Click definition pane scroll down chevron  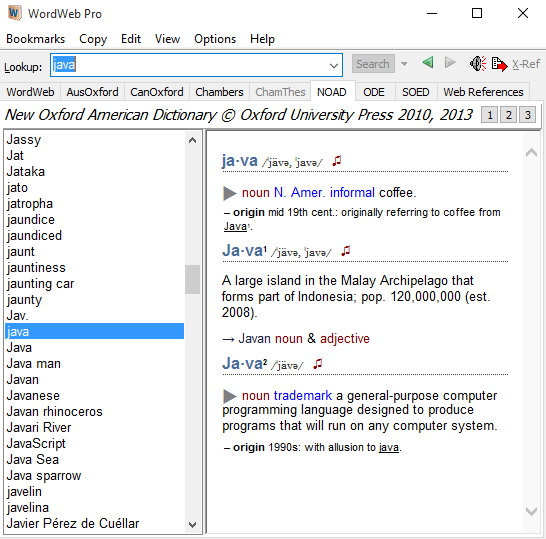coord(531,511)
